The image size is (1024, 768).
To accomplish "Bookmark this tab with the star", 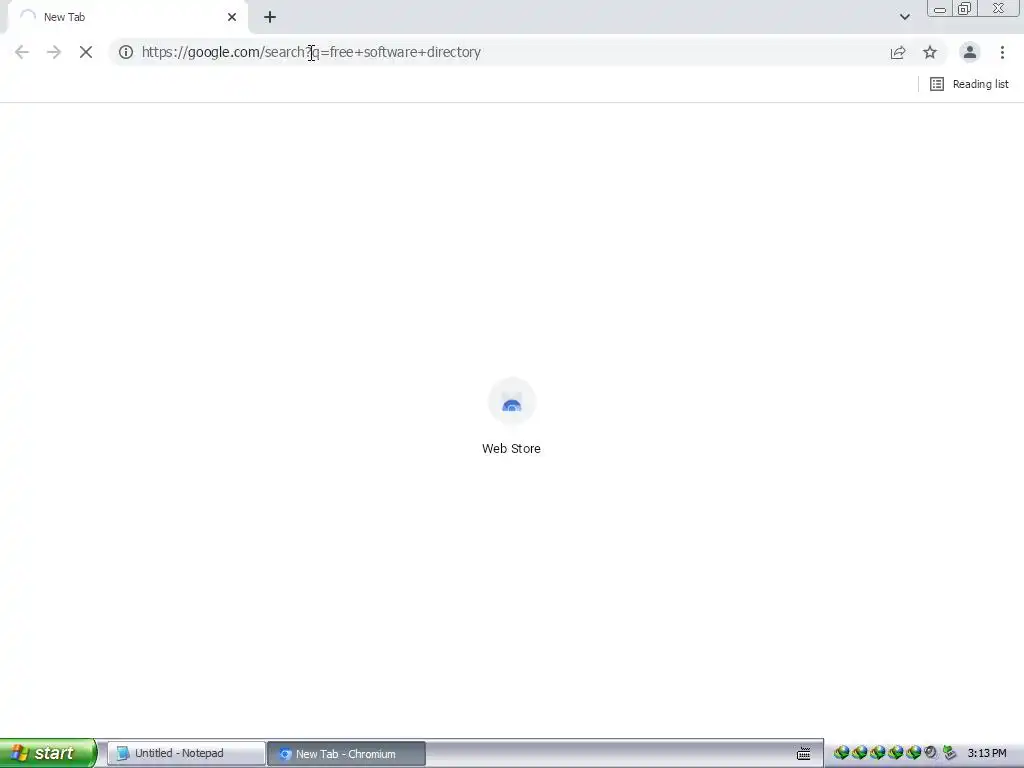I will click(x=930, y=52).
